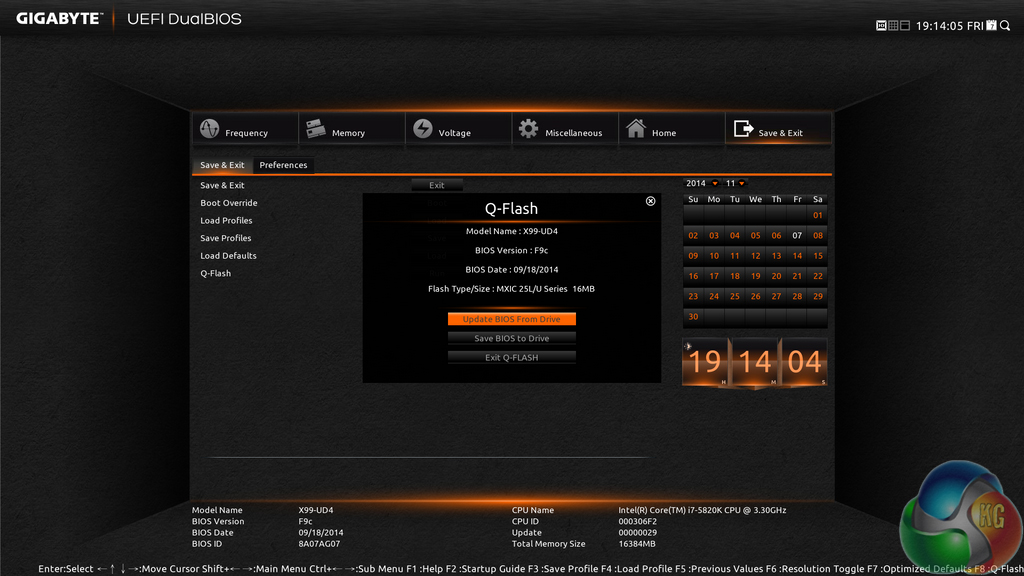Screen dimensions: 1024x576
Task: Click the magnifier search icon in top bar
Action: 1005,25
